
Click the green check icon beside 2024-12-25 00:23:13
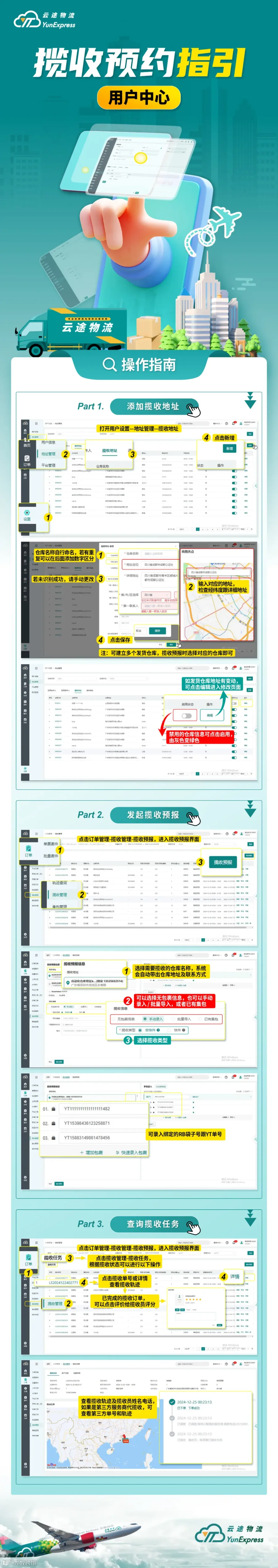173,1402
